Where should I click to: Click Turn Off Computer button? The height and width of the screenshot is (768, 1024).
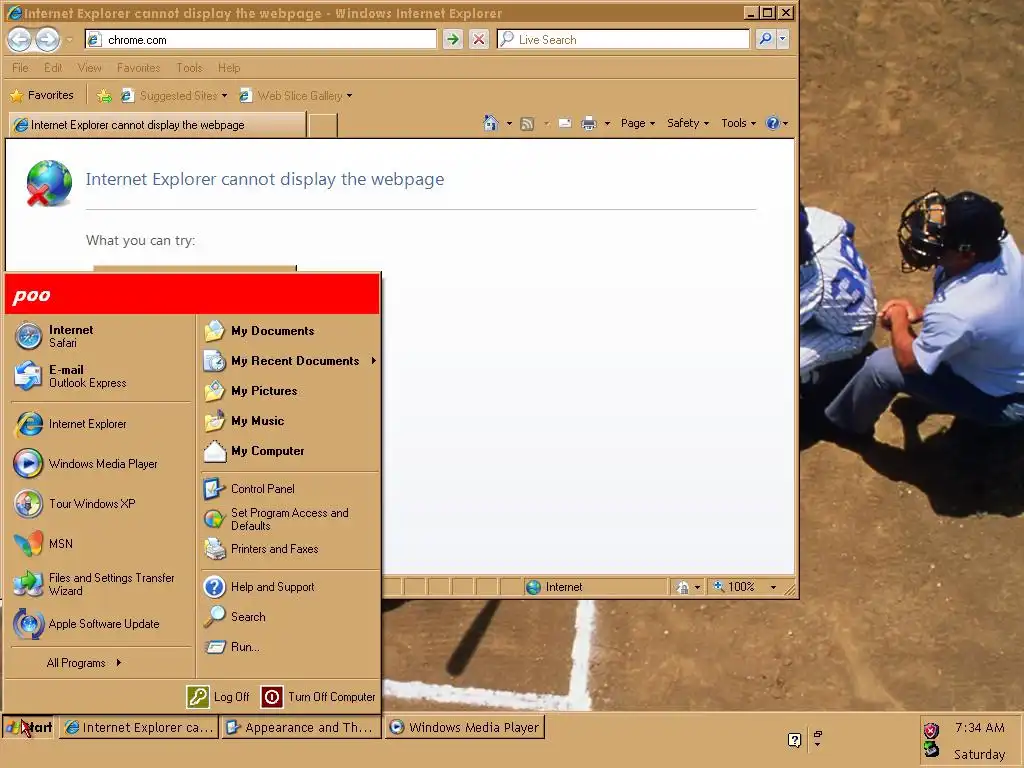pyautogui.click(x=318, y=697)
